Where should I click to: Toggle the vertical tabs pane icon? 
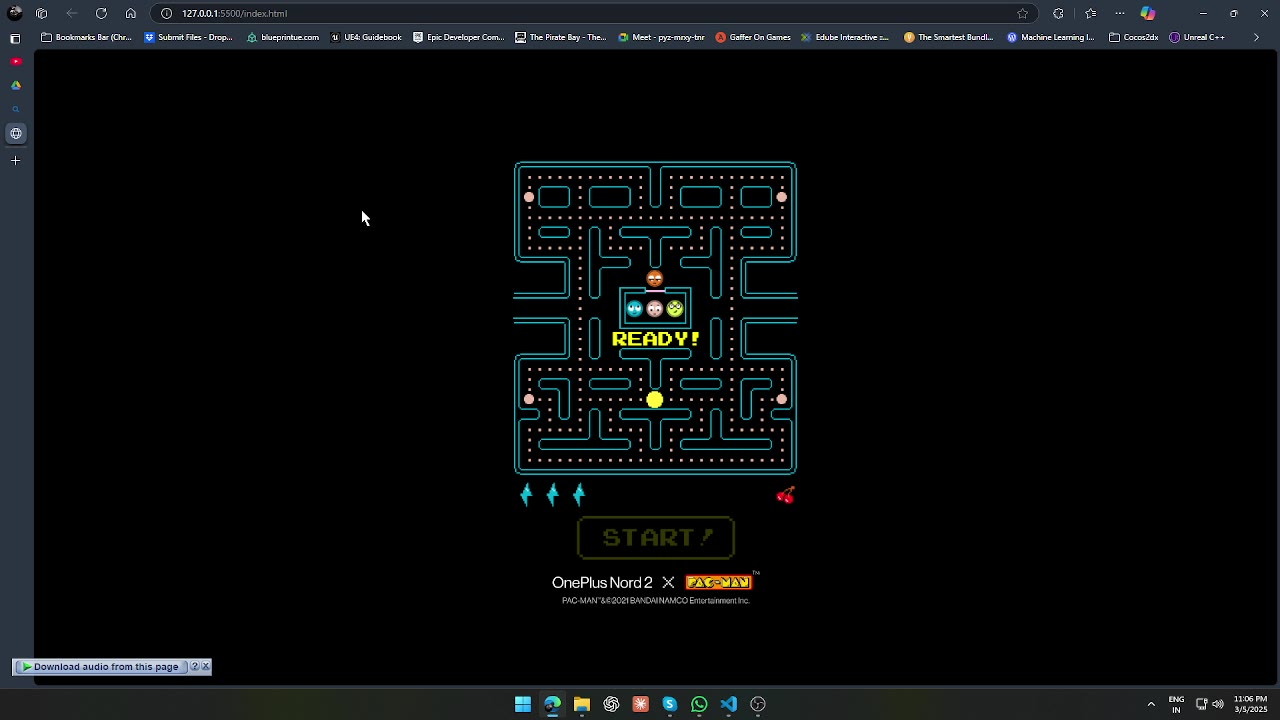[15, 38]
